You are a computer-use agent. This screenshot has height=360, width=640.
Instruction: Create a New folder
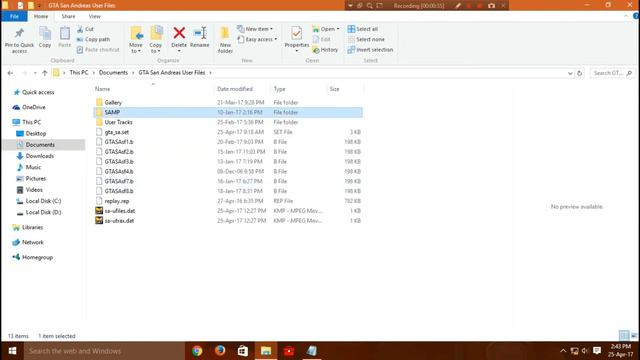225,40
